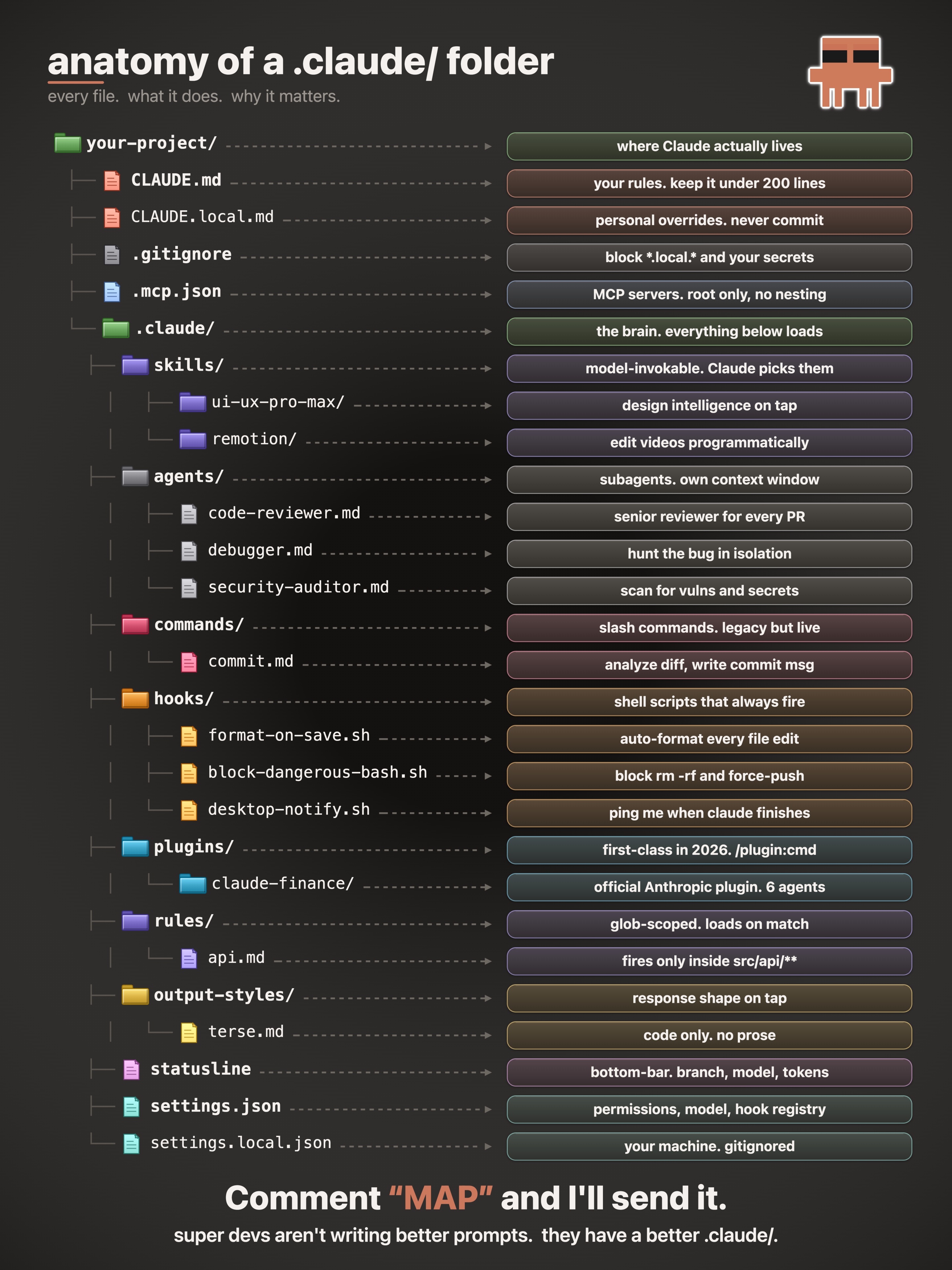Click the blue .mcp.json file icon
952x1270 pixels.
pyautogui.click(x=112, y=292)
